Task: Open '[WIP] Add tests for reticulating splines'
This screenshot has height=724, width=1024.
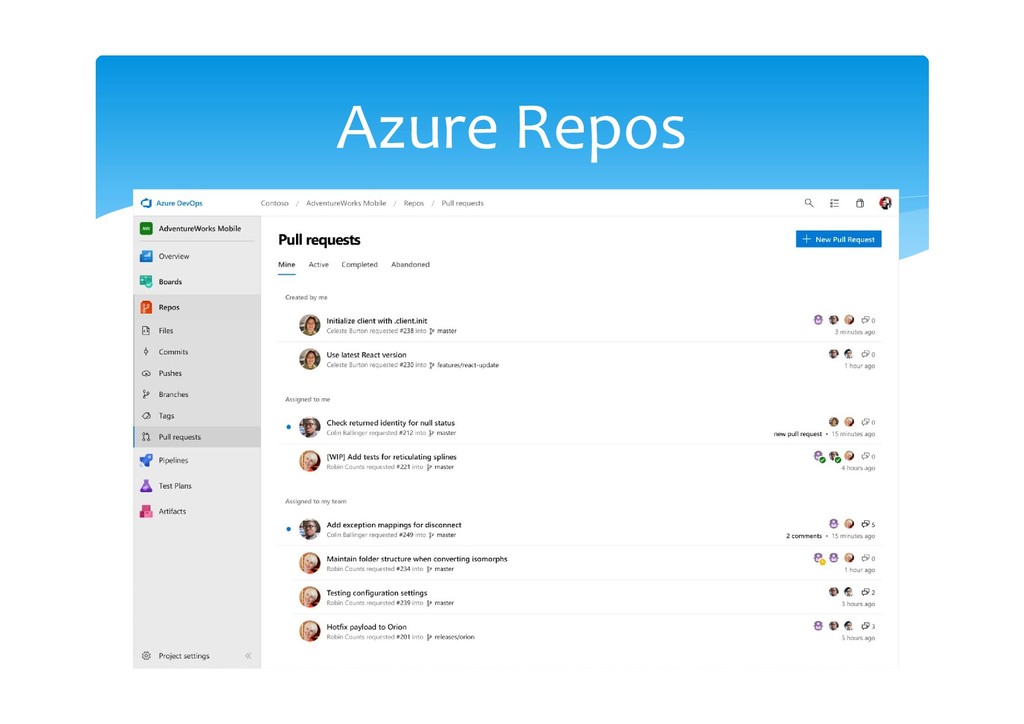Action: coord(391,456)
